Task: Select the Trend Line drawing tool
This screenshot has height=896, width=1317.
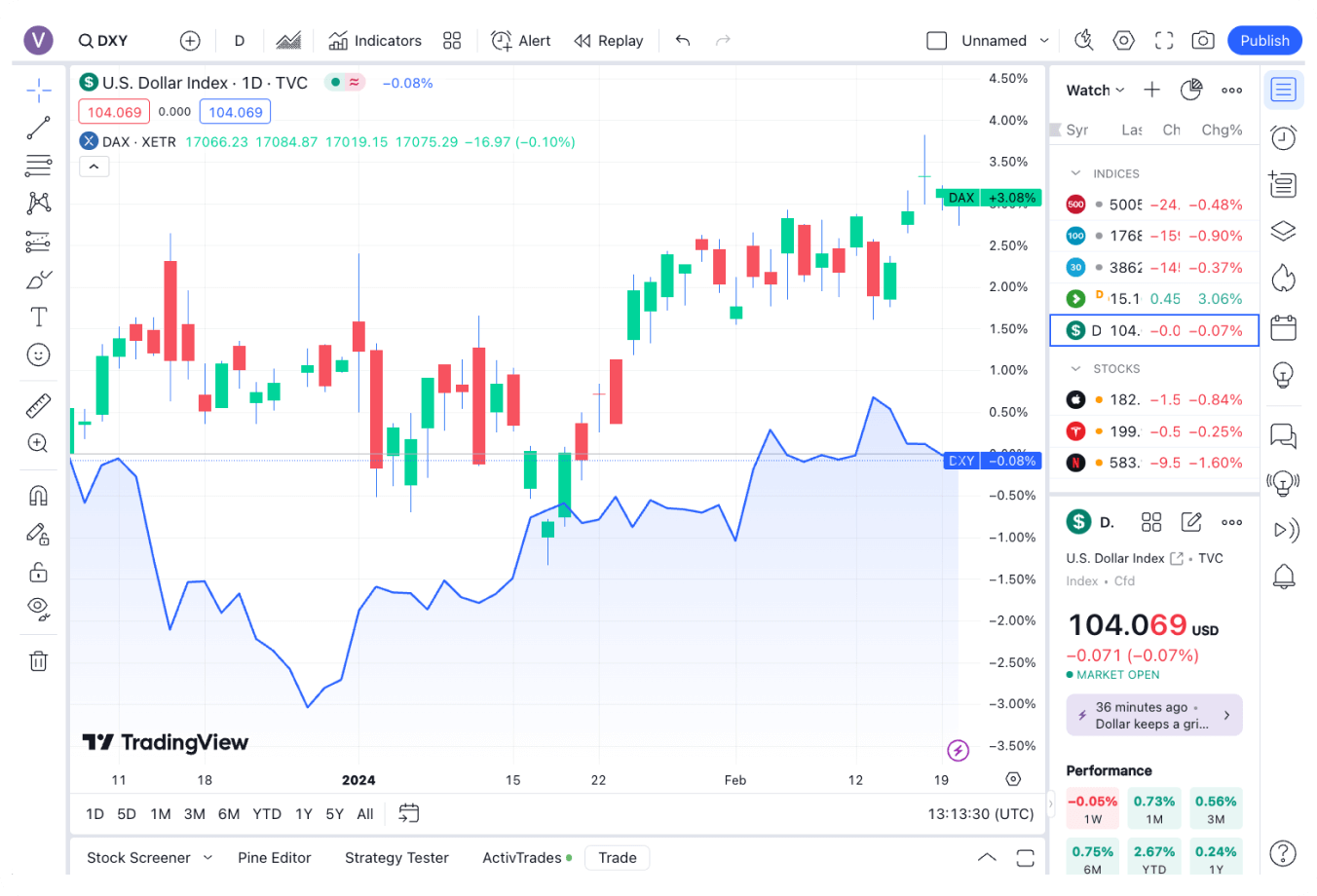Action: [x=38, y=128]
